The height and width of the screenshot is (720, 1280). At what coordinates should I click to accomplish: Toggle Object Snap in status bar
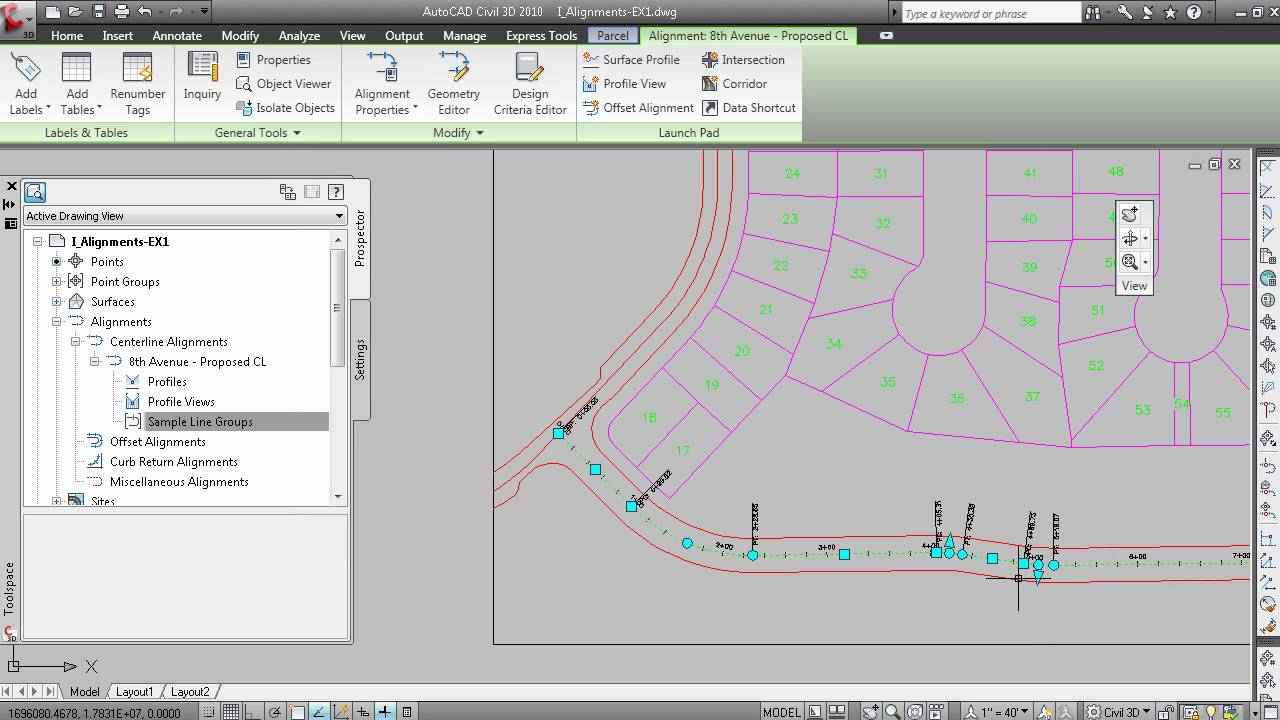point(296,712)
